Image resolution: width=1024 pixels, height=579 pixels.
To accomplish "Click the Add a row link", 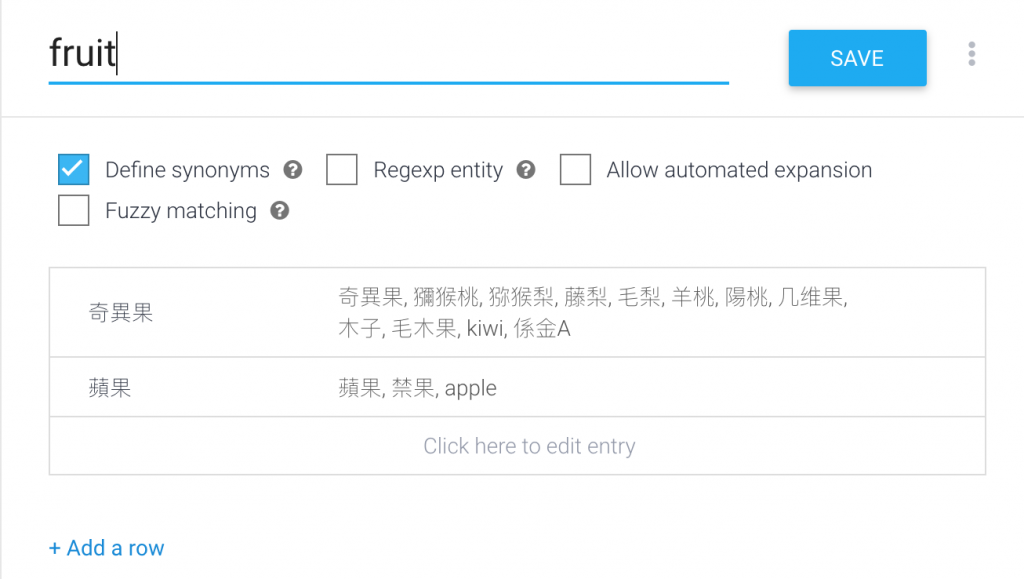I will [106, 548].
